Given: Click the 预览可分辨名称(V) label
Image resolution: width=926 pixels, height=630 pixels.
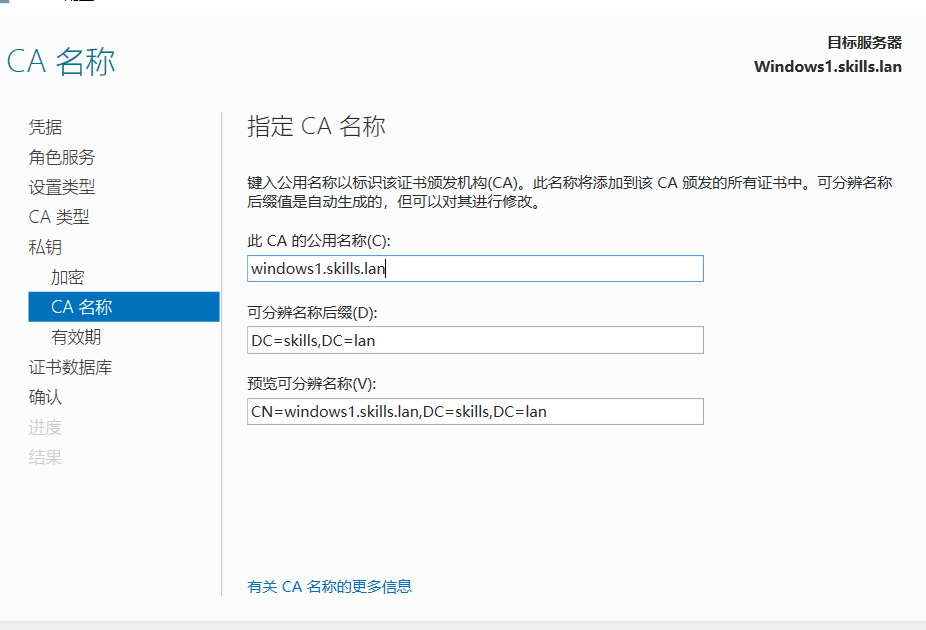Looking at the screenshot, I should 311,384.
